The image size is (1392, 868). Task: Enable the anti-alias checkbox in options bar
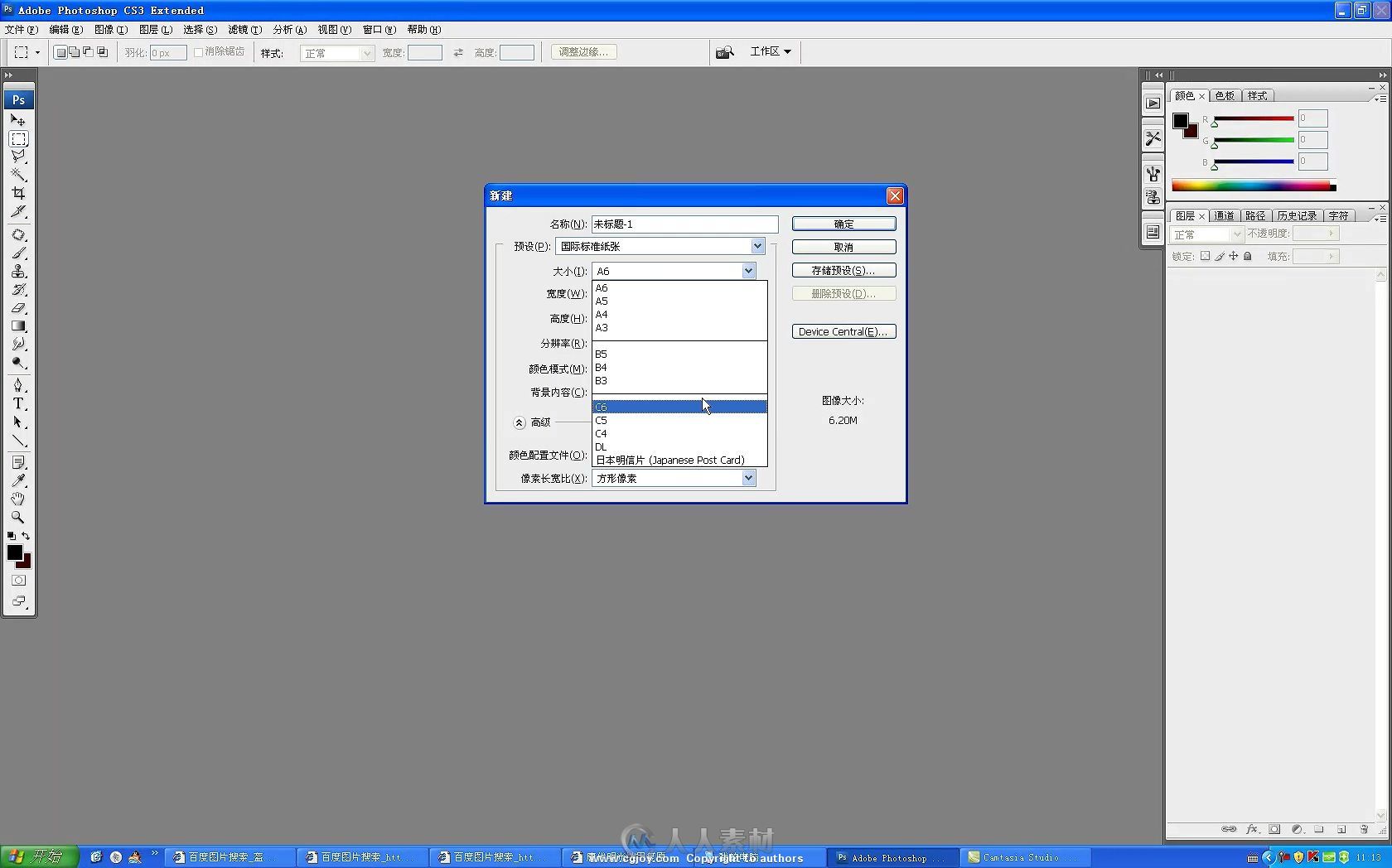(198, 52)
